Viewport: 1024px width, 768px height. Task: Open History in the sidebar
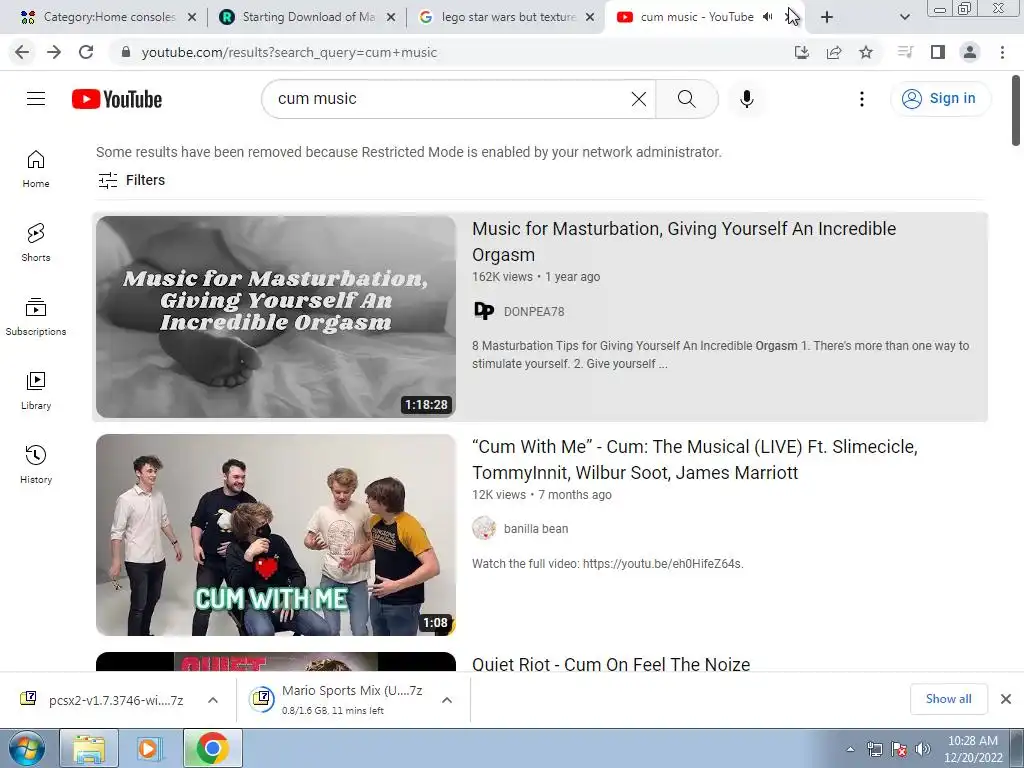36,464
